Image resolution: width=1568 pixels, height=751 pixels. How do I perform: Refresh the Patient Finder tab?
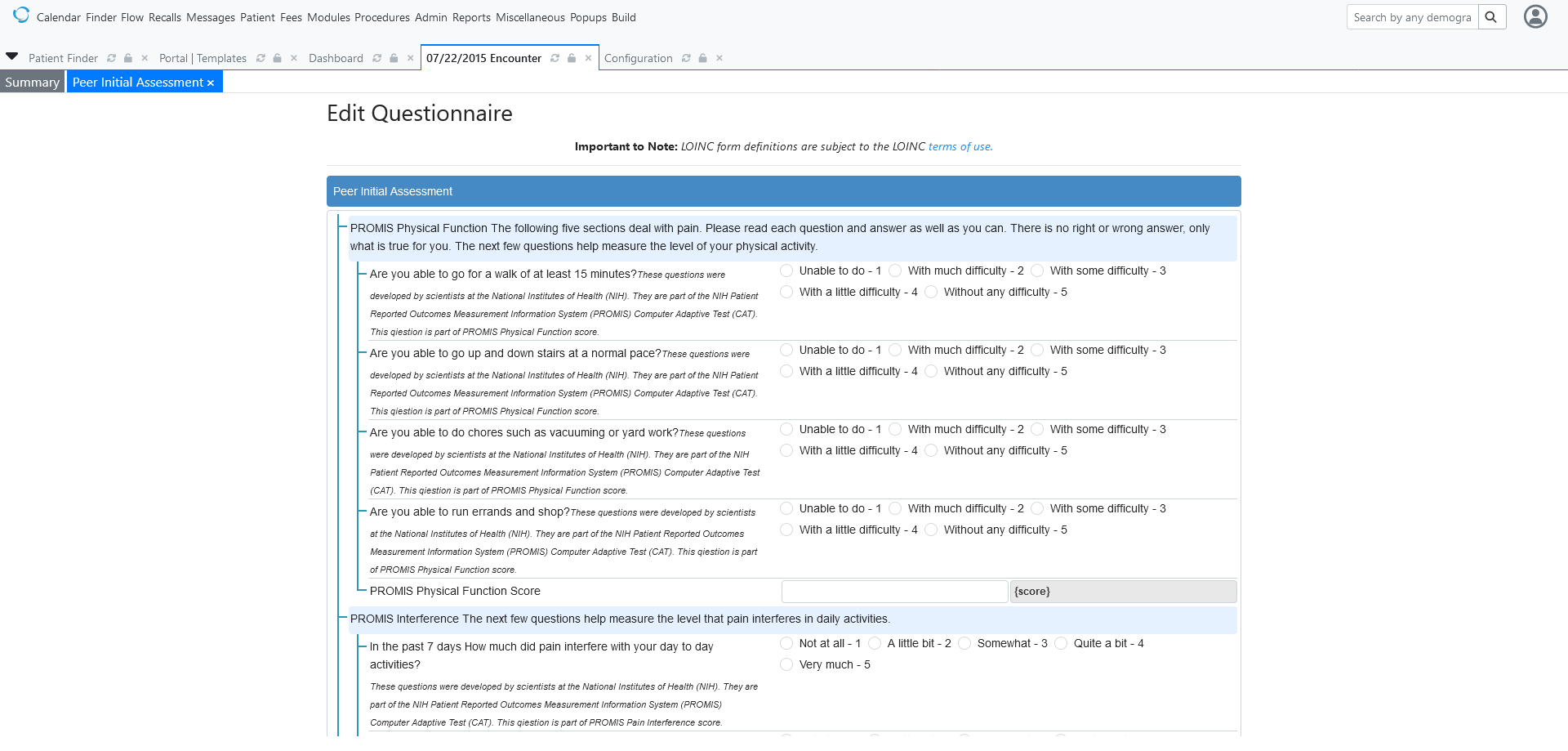112,58
